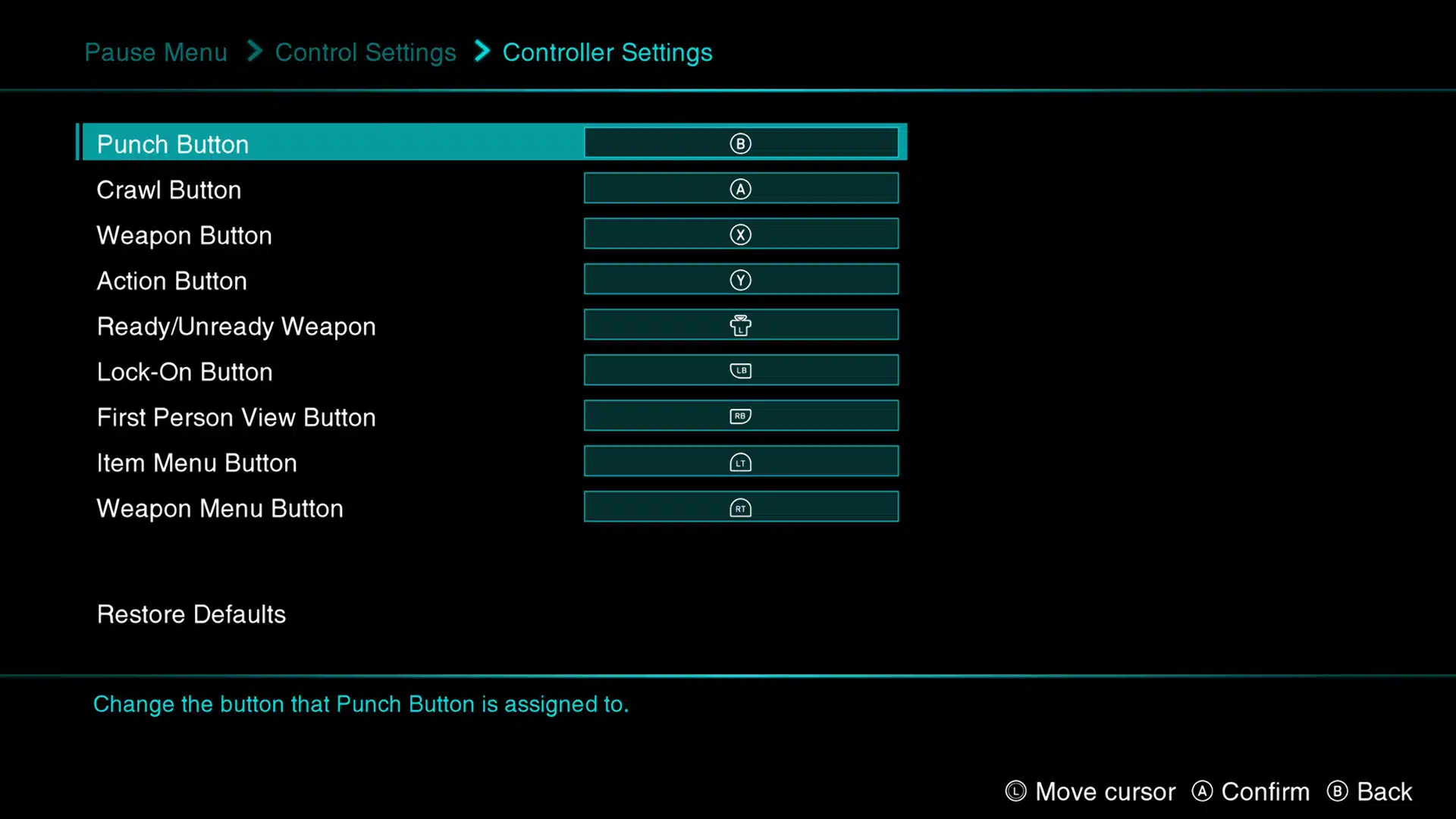Viewport: 1456px width, 819px height.
Task: Select the Weapon Button icon
Action: (x=741, y=235)
